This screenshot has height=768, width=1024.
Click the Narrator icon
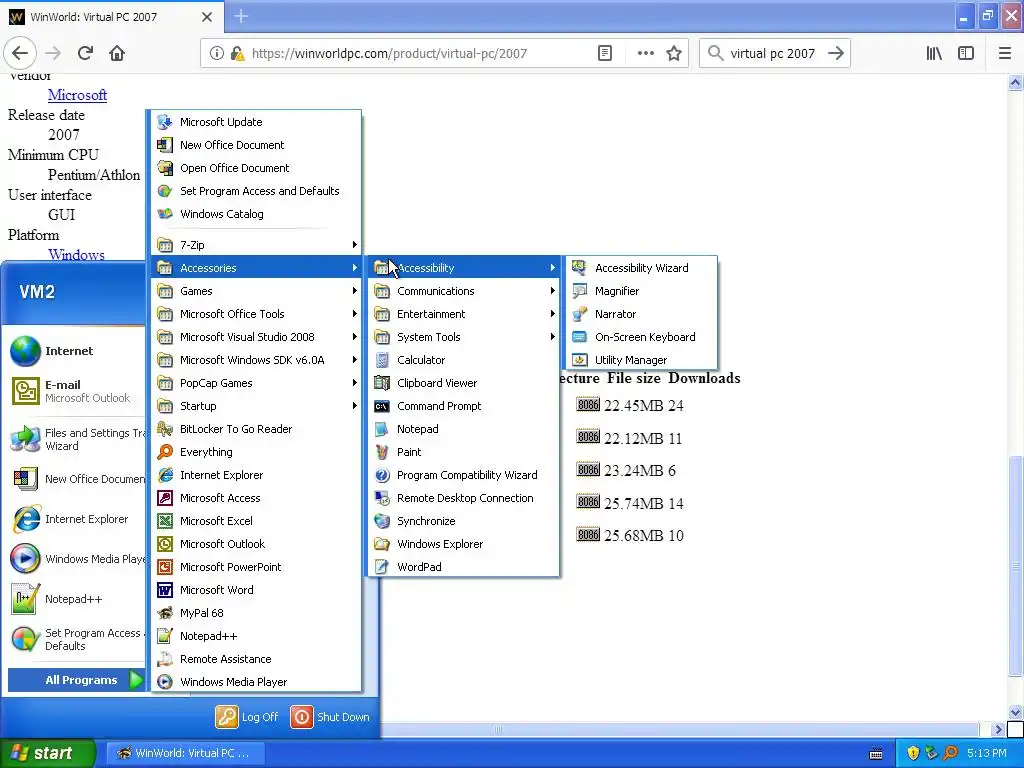(579, 314)
